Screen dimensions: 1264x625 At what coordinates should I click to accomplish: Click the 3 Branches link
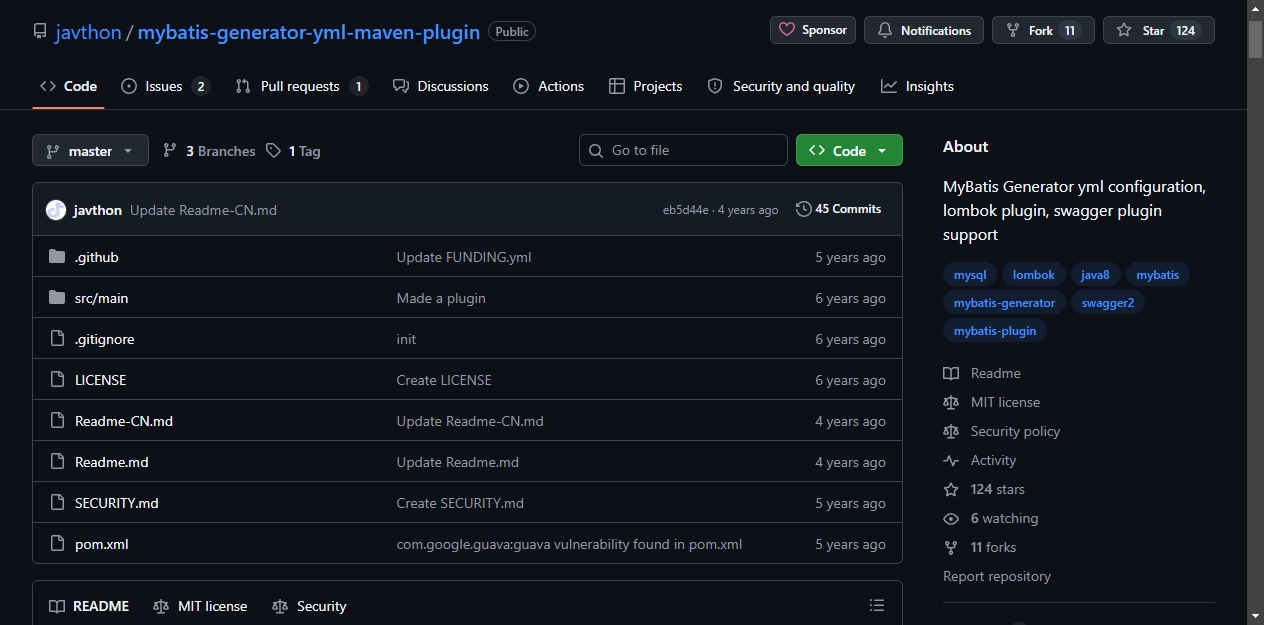click(210, 151)
